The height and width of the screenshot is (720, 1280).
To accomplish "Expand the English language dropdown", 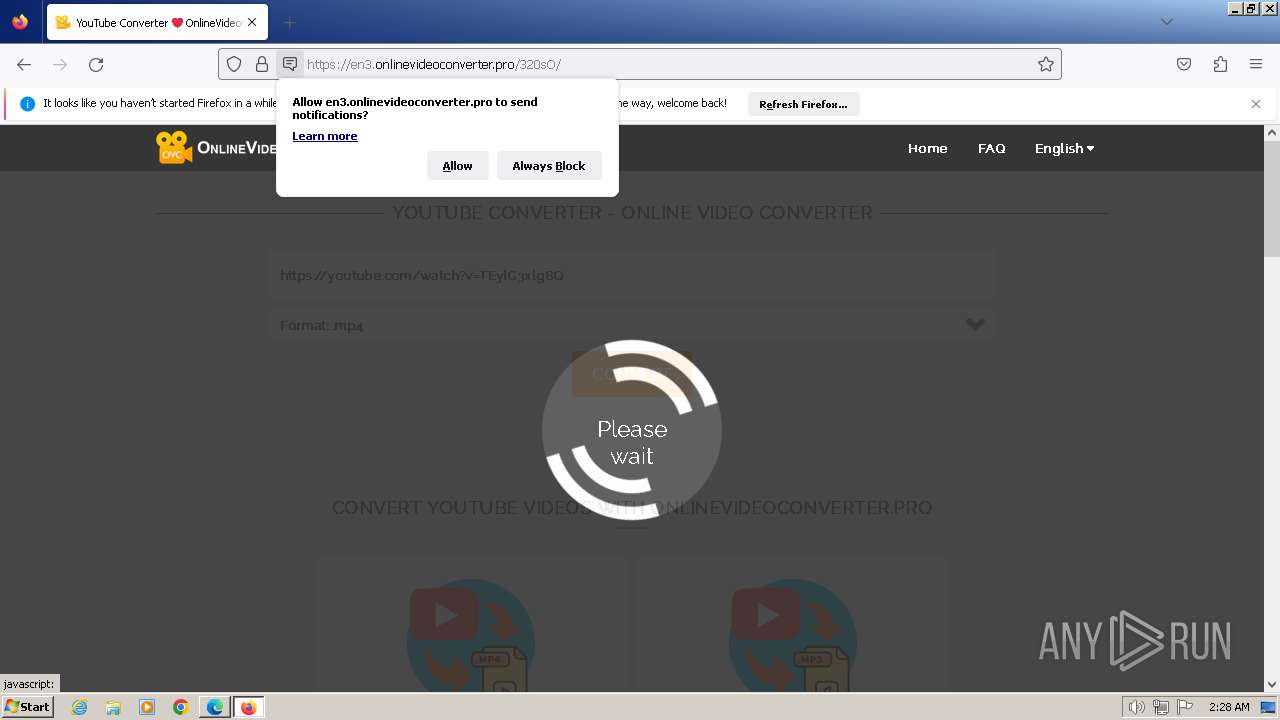I will [x=1064, y=148].
